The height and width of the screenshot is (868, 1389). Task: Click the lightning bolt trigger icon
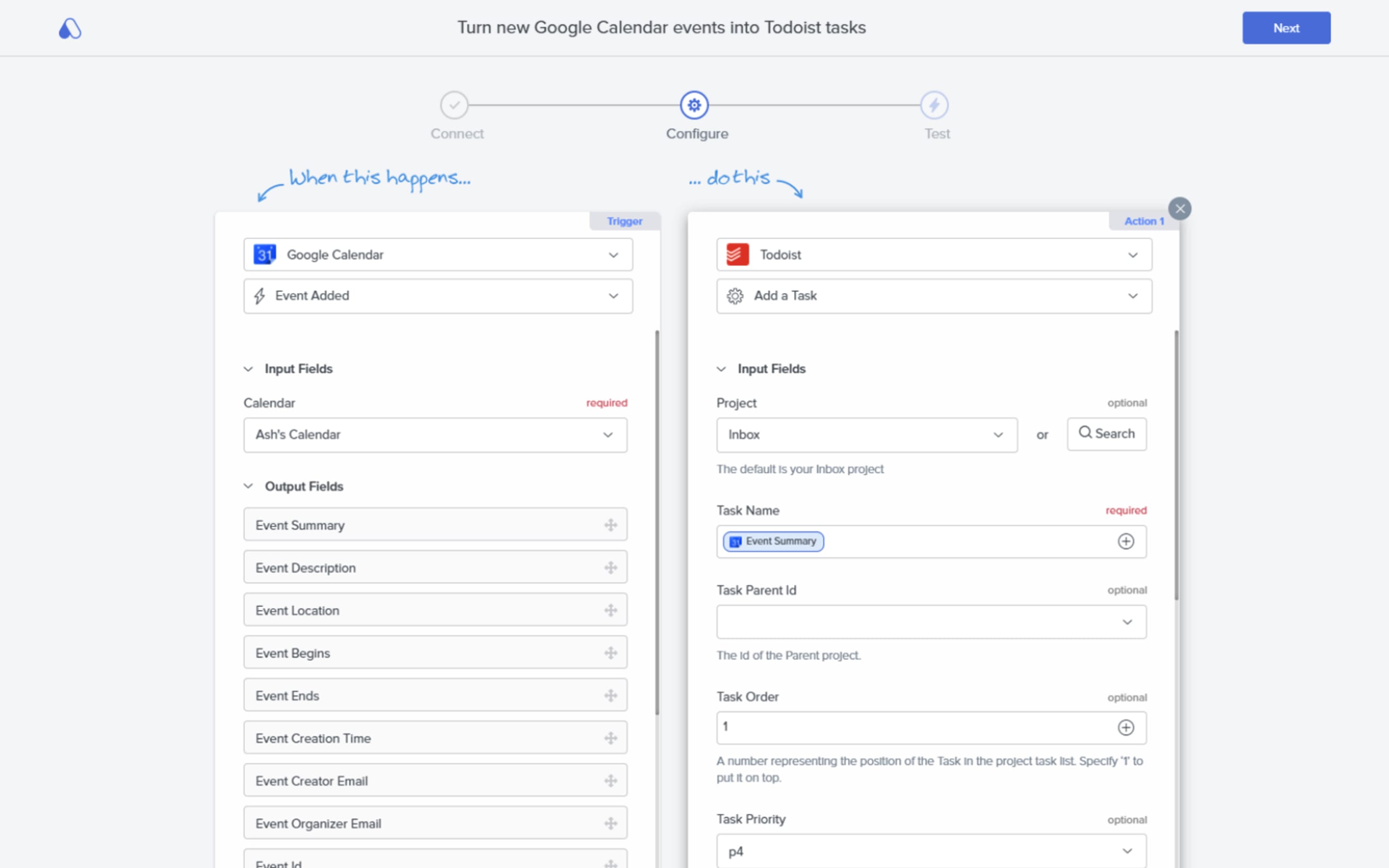click(259, 296)
